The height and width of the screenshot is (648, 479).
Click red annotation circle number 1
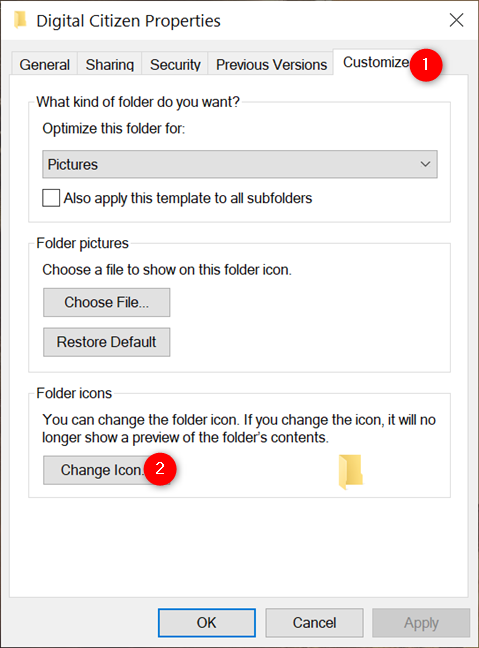click(426, 65)
